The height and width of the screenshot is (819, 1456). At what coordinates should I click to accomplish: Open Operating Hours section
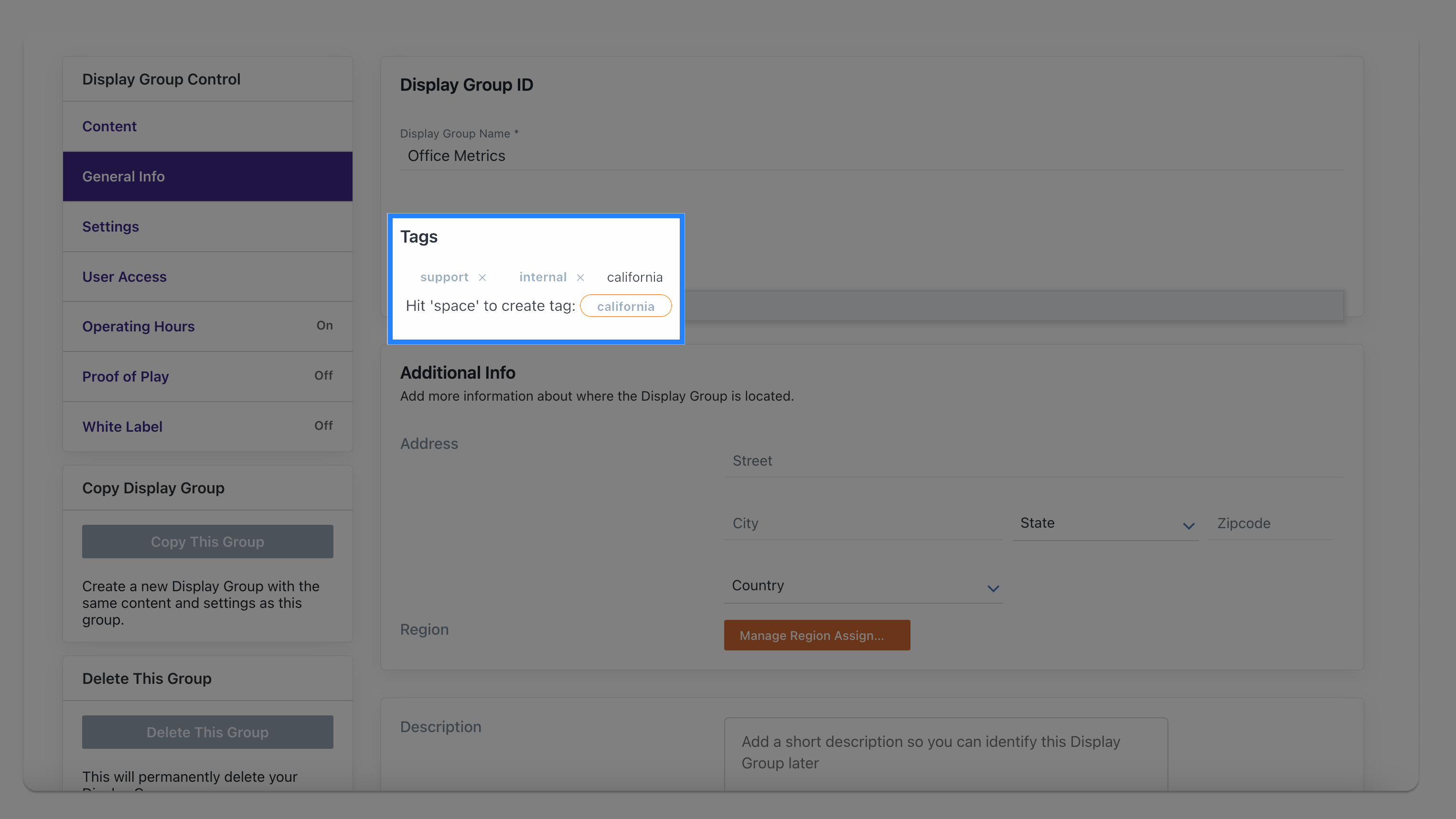pyautogui.click(x=207, y=326)
